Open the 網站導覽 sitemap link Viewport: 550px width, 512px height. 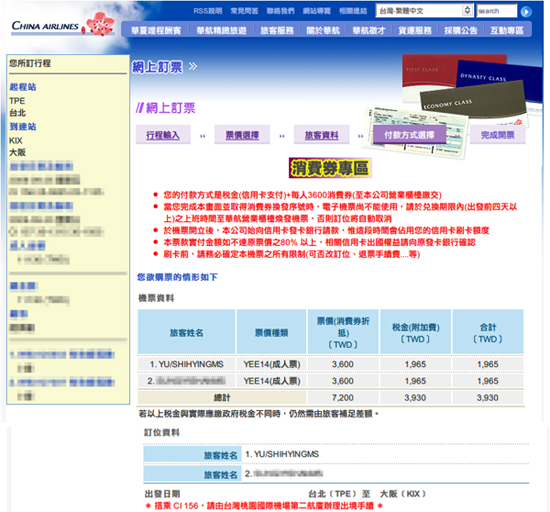317,11
